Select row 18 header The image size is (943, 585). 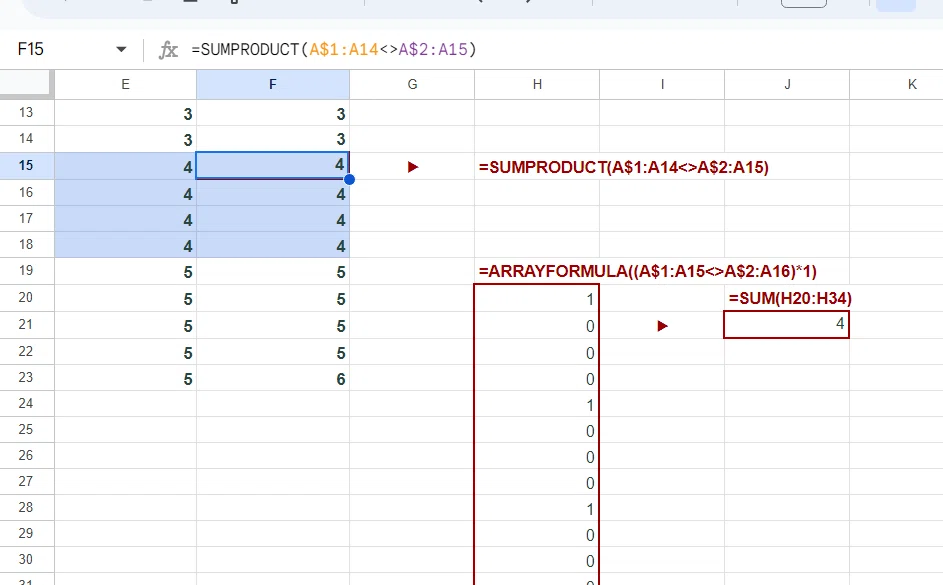pos(26,245)
